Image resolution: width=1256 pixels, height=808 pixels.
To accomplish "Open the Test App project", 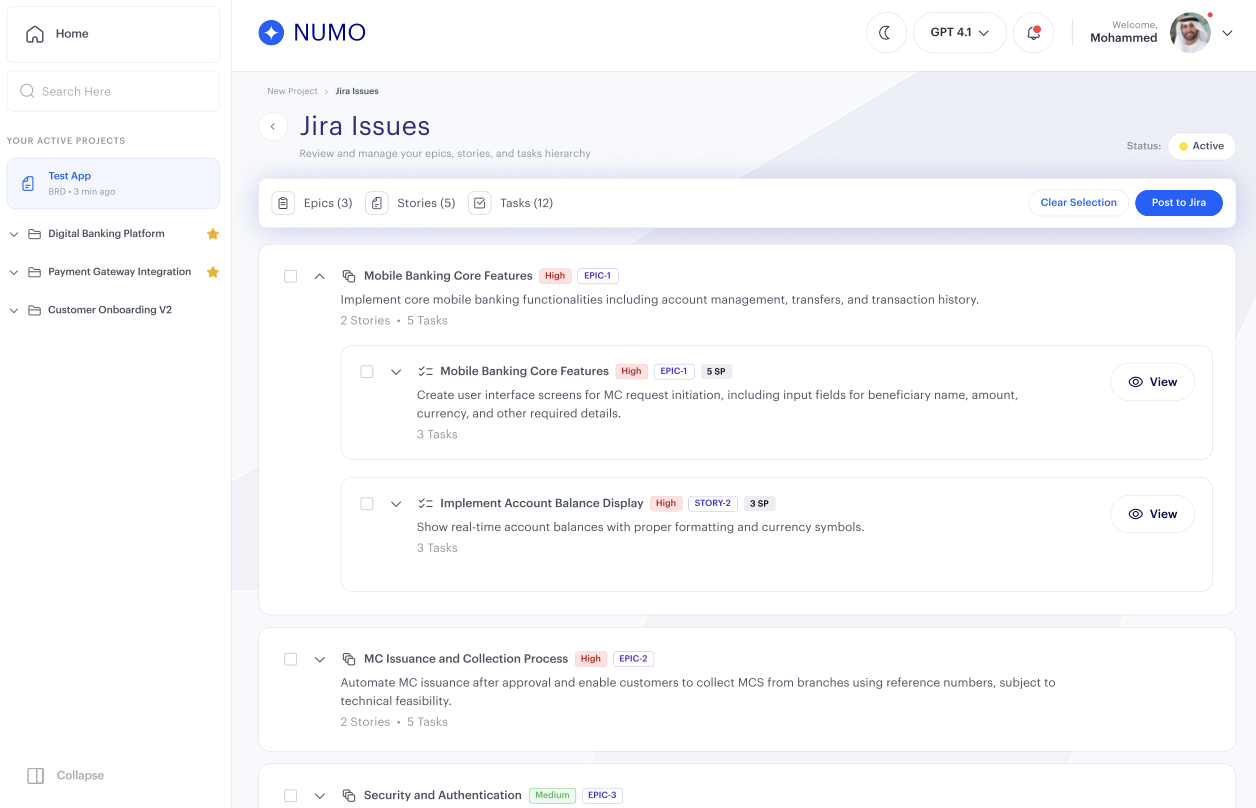I will [x=114, y=183].
